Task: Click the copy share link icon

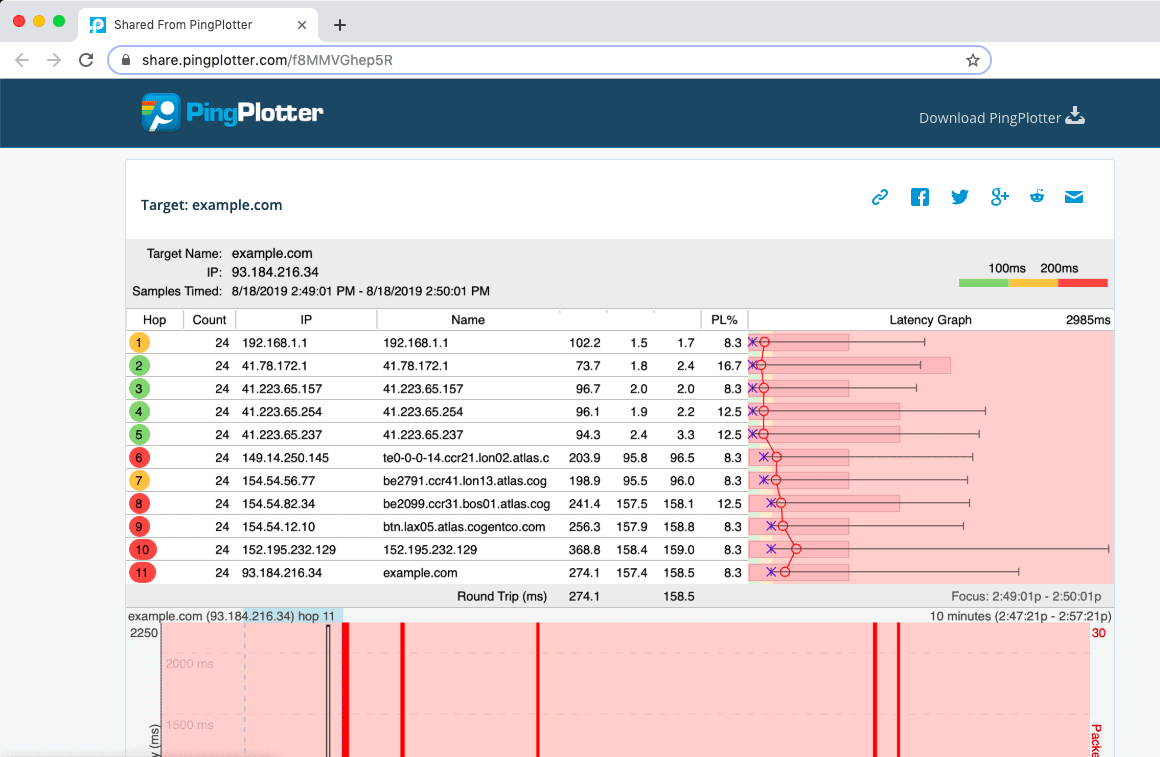Action: coord(880,197)
